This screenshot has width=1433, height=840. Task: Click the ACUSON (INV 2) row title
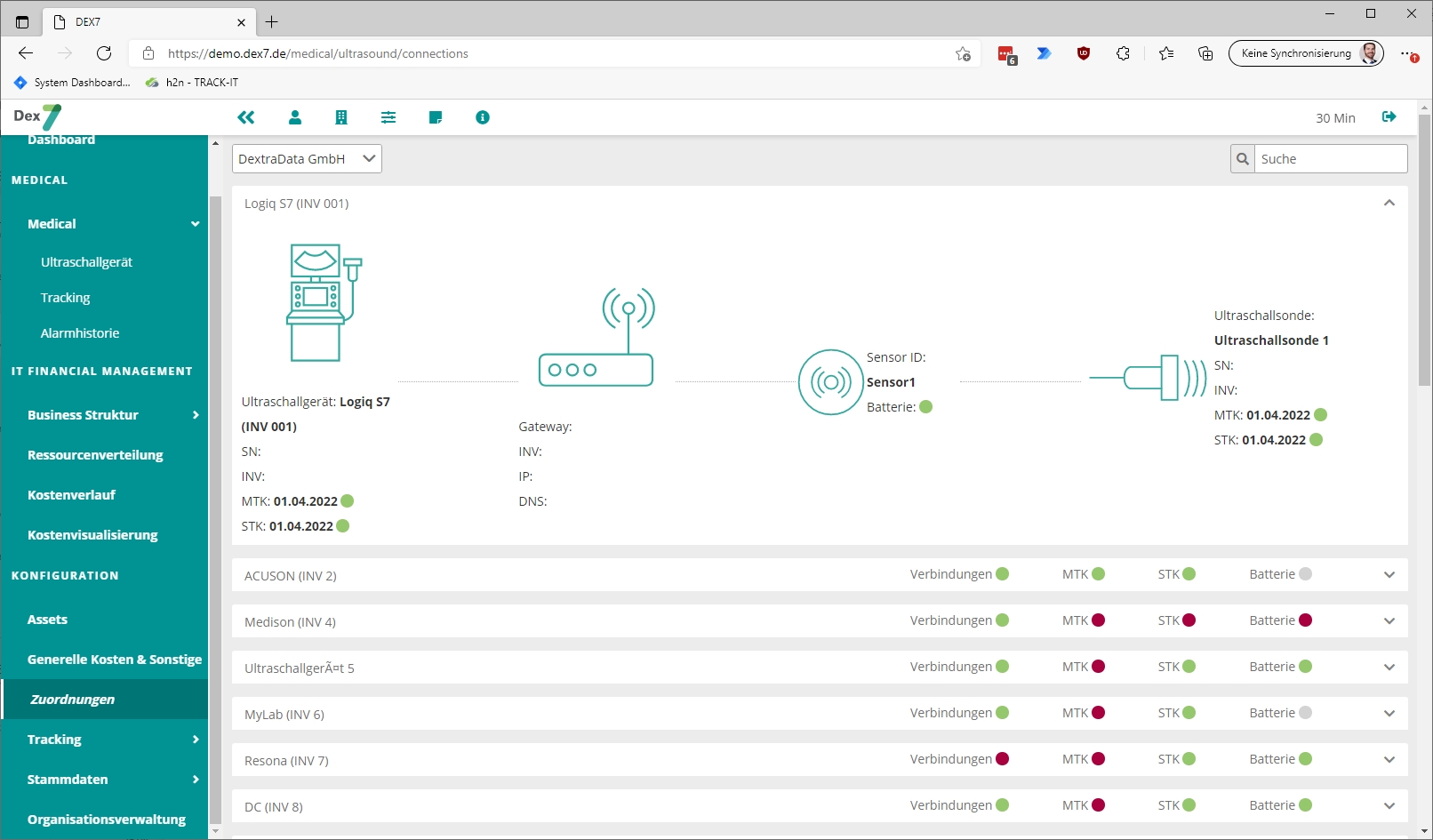[291, 576]
